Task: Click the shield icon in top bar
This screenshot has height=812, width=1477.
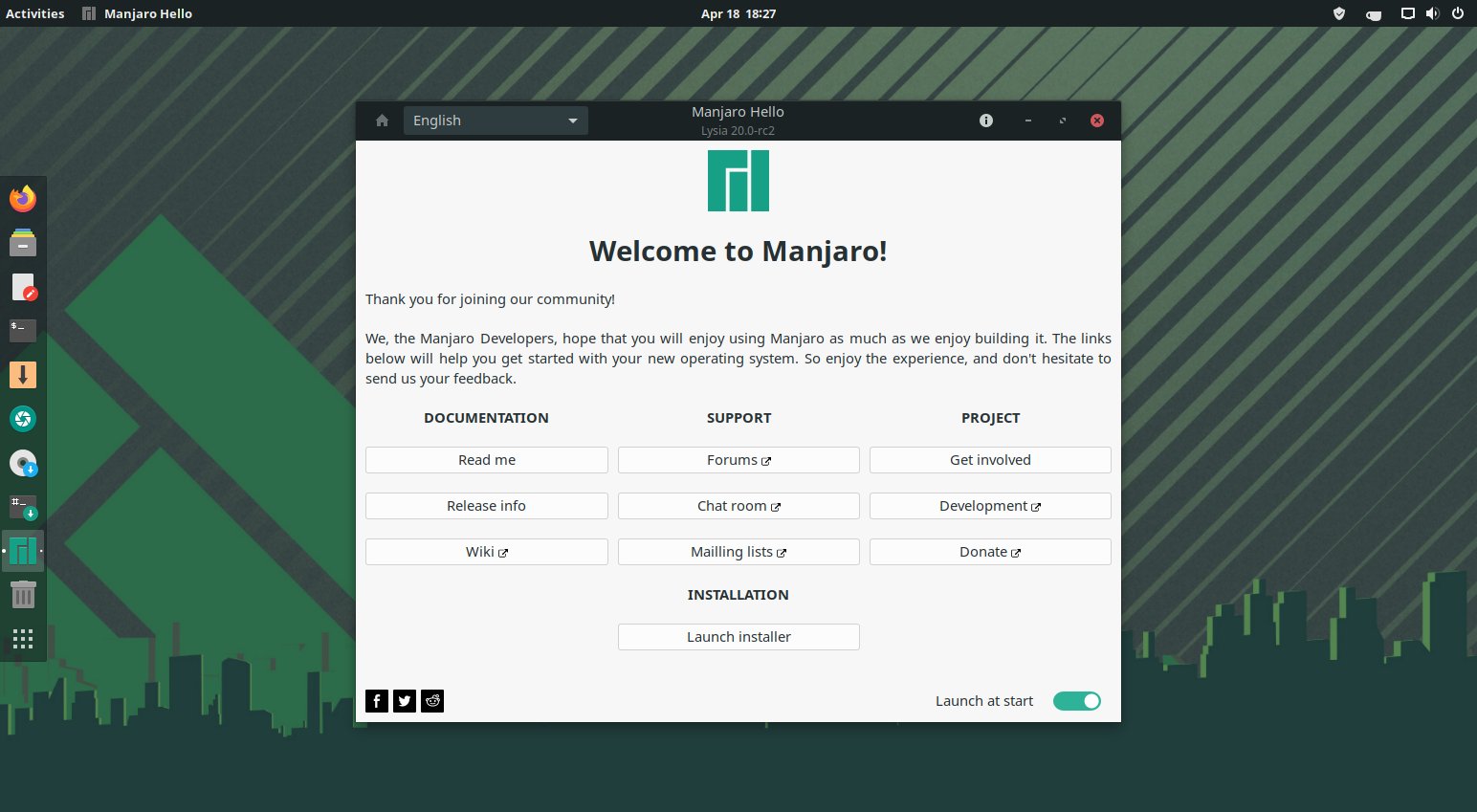Action: click(x=1339, y=13)
